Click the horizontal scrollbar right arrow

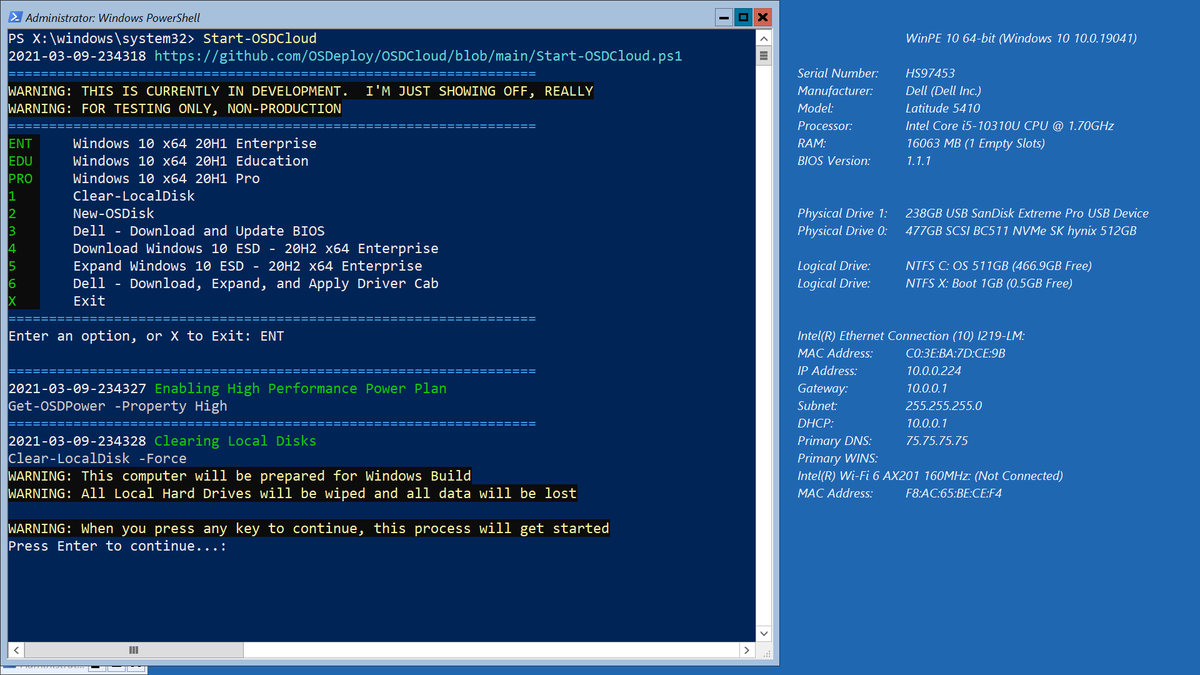coord(748,650)
